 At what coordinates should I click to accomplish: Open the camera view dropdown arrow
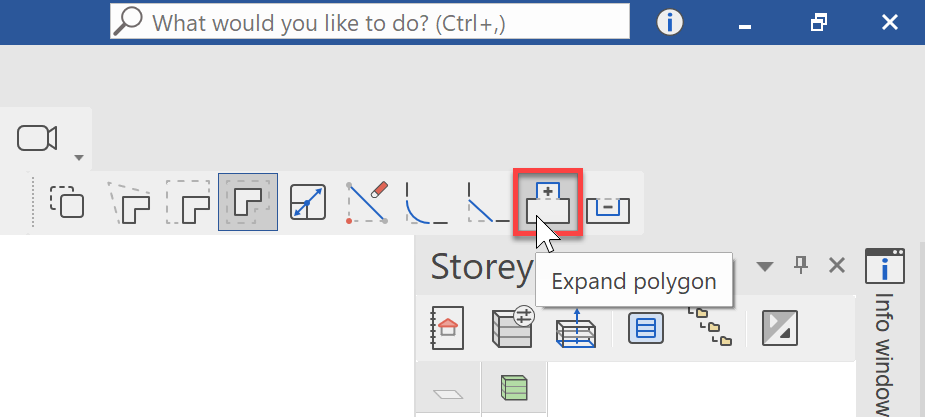(x=79, y=157)
